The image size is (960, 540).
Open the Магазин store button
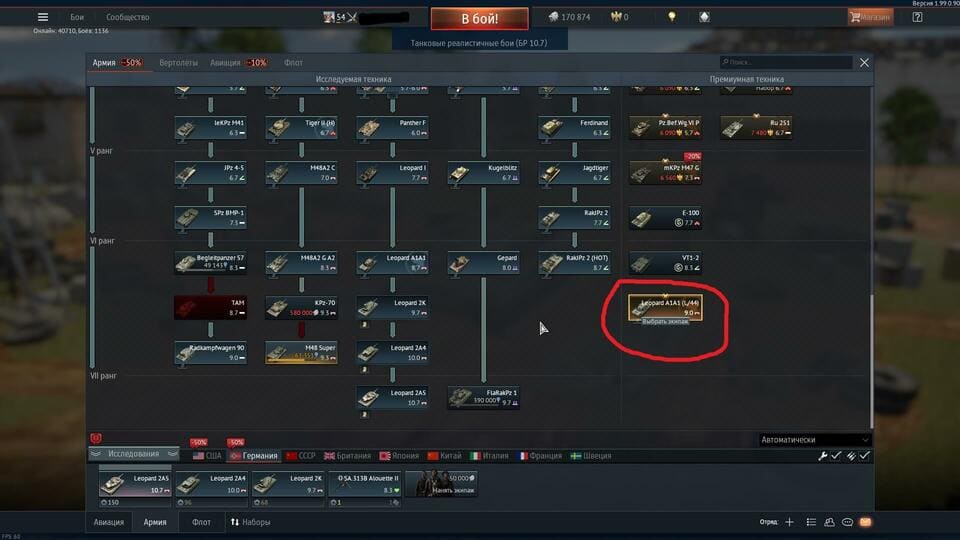pos(870,17)
